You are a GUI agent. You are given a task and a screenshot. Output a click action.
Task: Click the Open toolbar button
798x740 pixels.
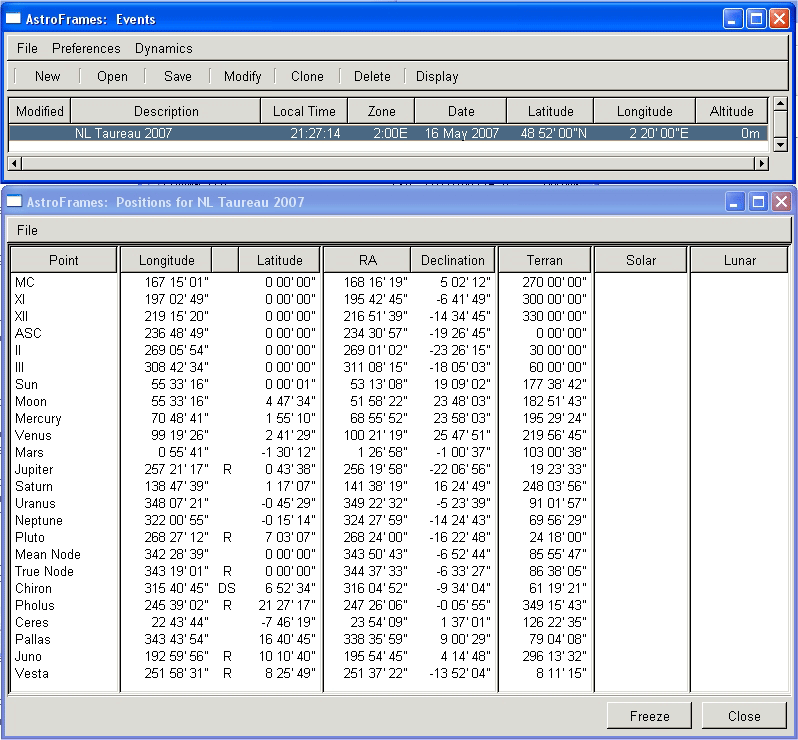click(x=112, y=76)
